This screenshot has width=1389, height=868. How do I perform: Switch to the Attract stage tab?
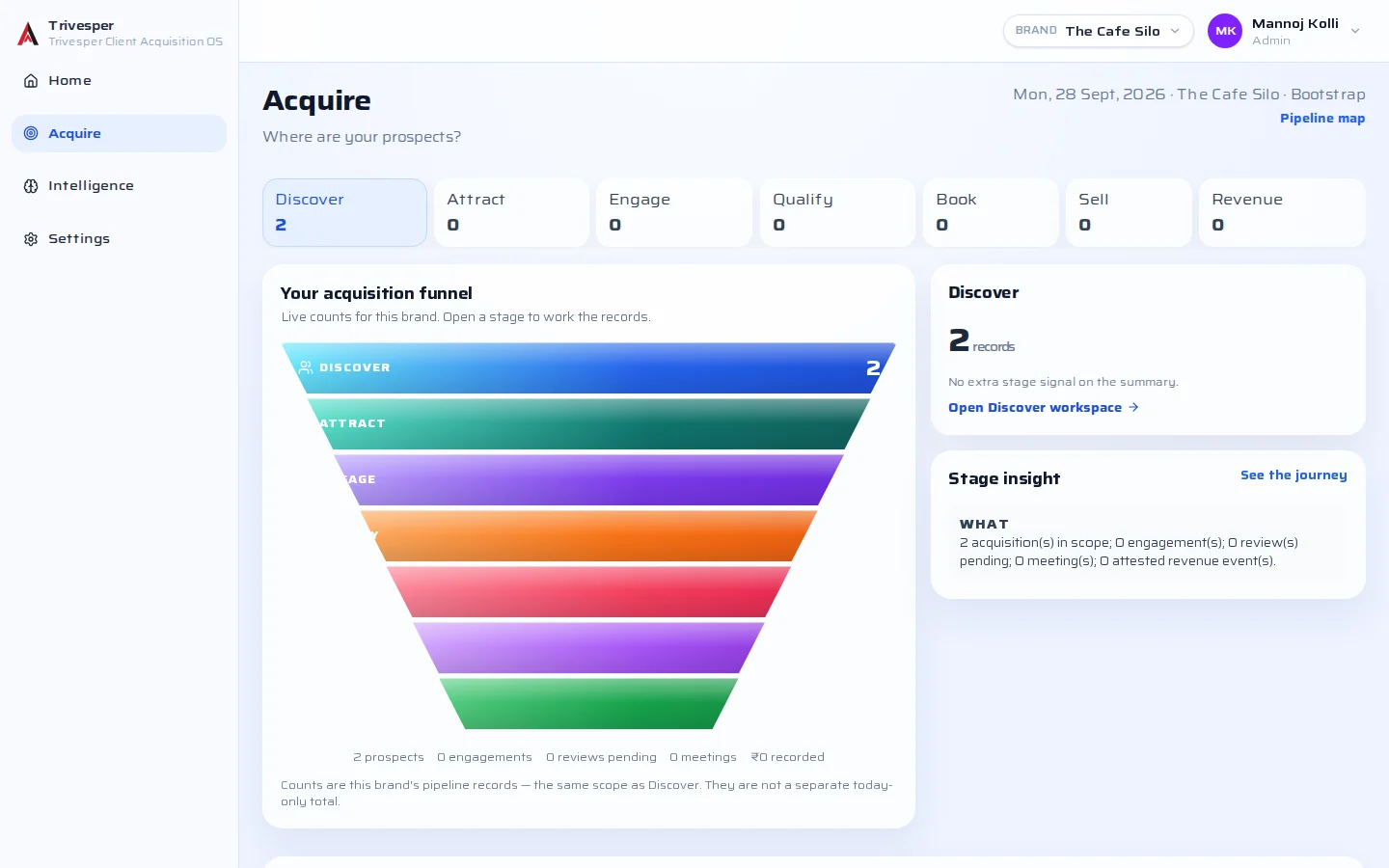[x=511, y=212]
